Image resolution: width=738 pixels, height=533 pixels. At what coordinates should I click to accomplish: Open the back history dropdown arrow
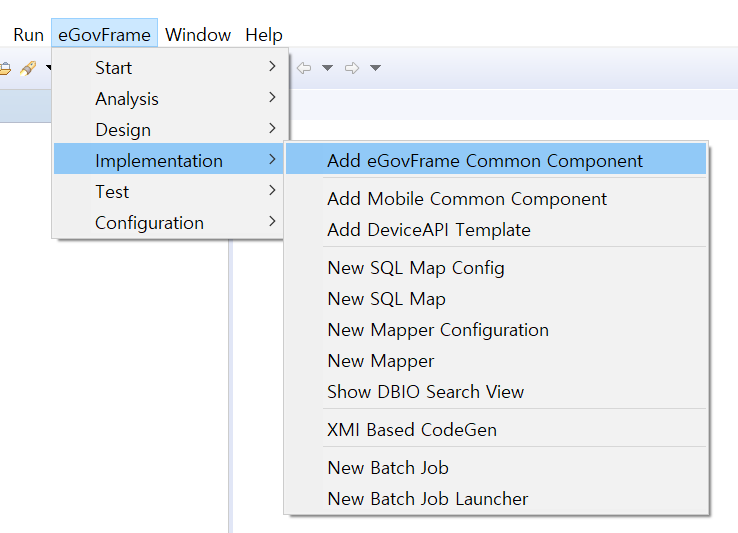[x=327, y=68]
